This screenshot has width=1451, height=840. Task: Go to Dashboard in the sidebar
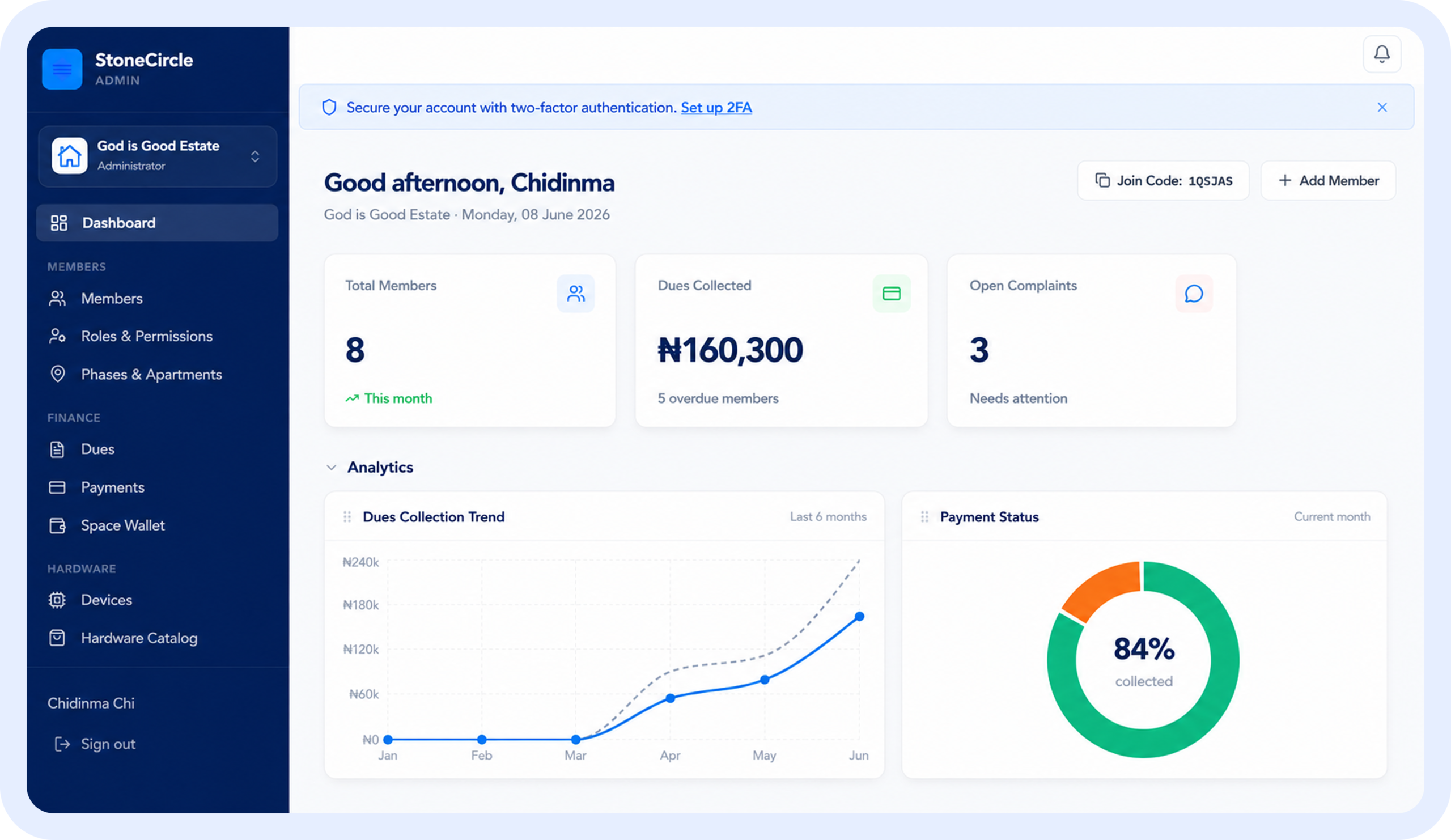(x=157, y=223)
